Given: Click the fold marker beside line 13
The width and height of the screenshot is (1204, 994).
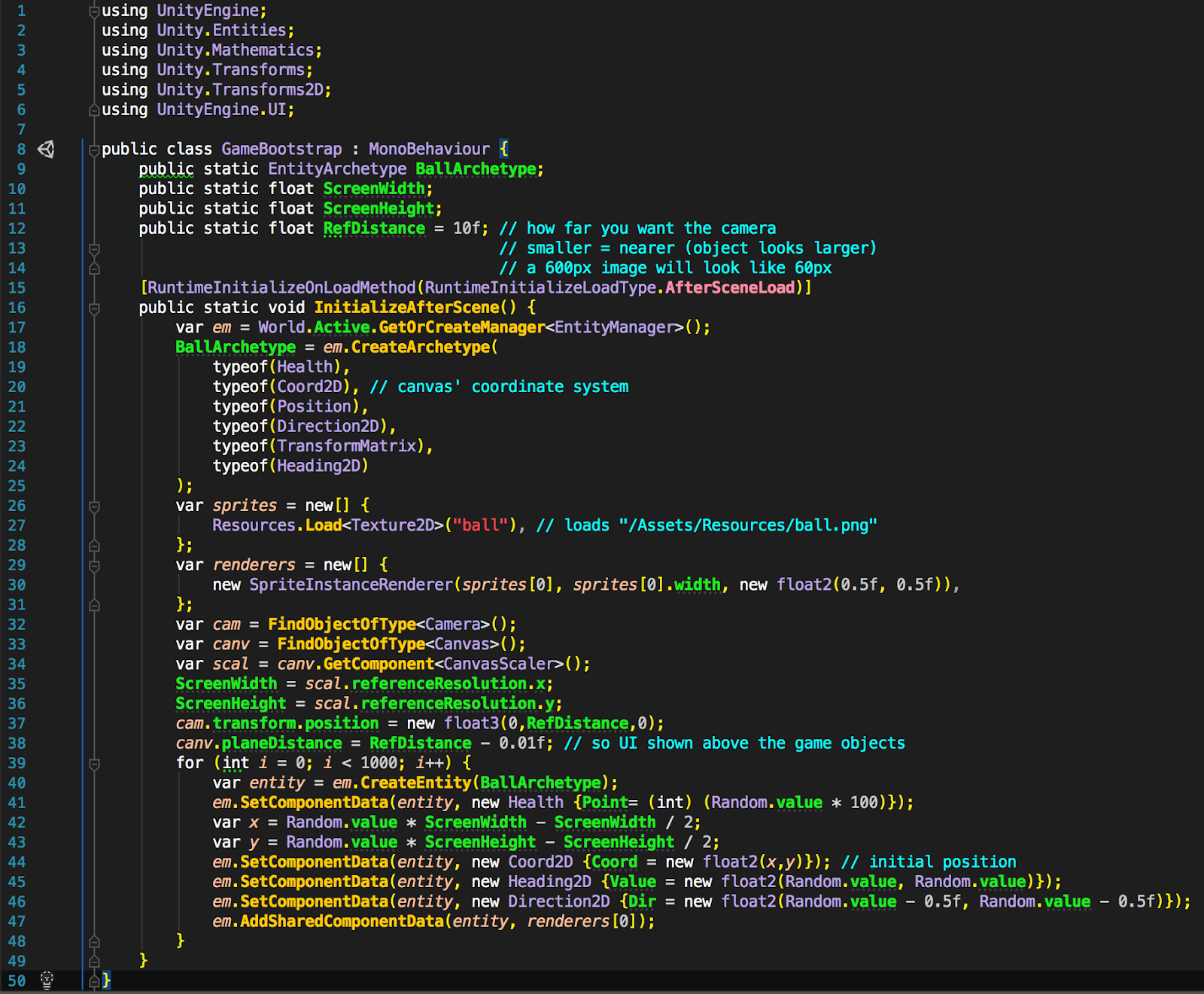Looking at the screenshot, I should [x=93, y=248].
